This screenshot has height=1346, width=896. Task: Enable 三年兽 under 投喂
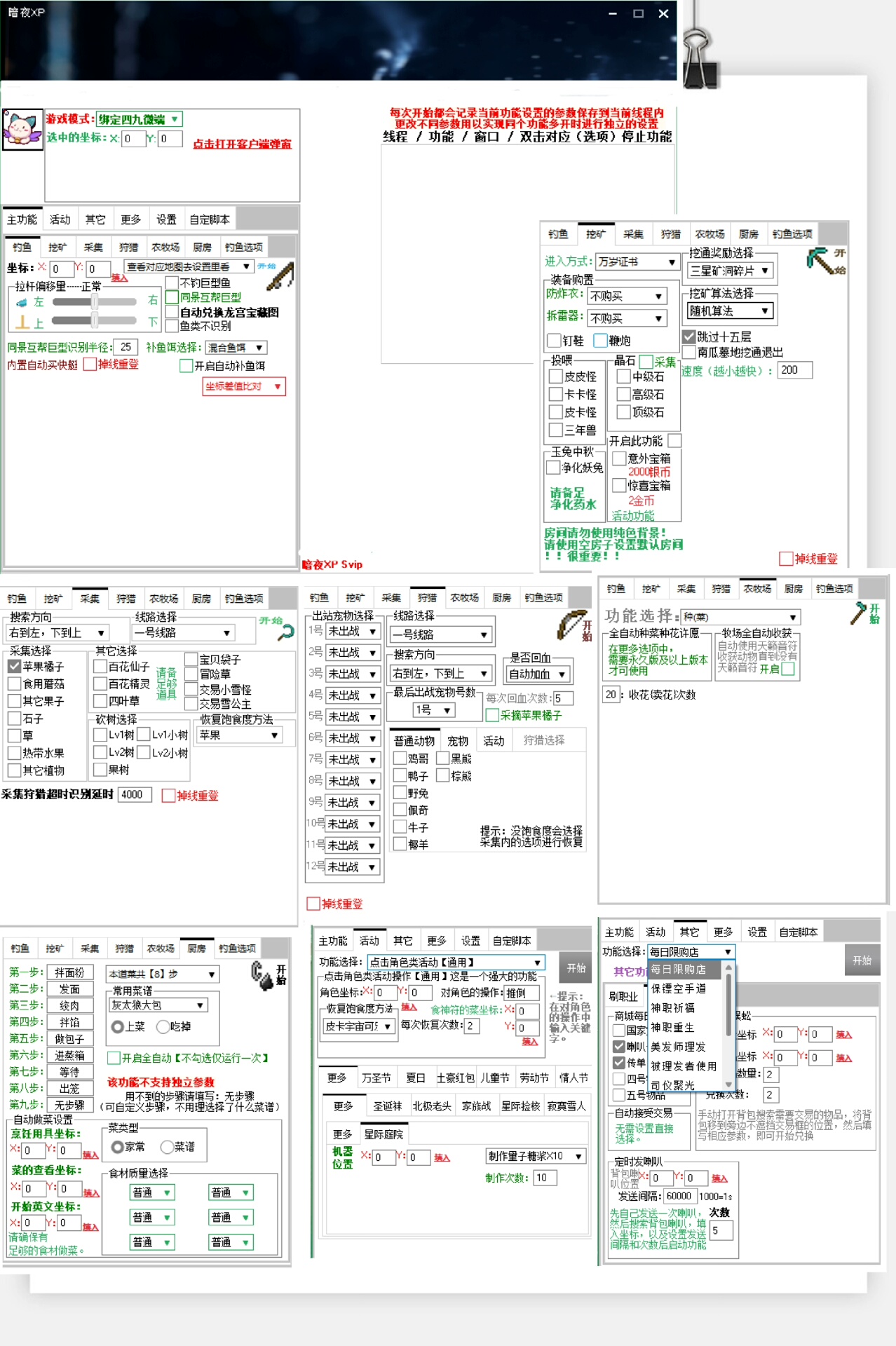click(x=556, y=430)
